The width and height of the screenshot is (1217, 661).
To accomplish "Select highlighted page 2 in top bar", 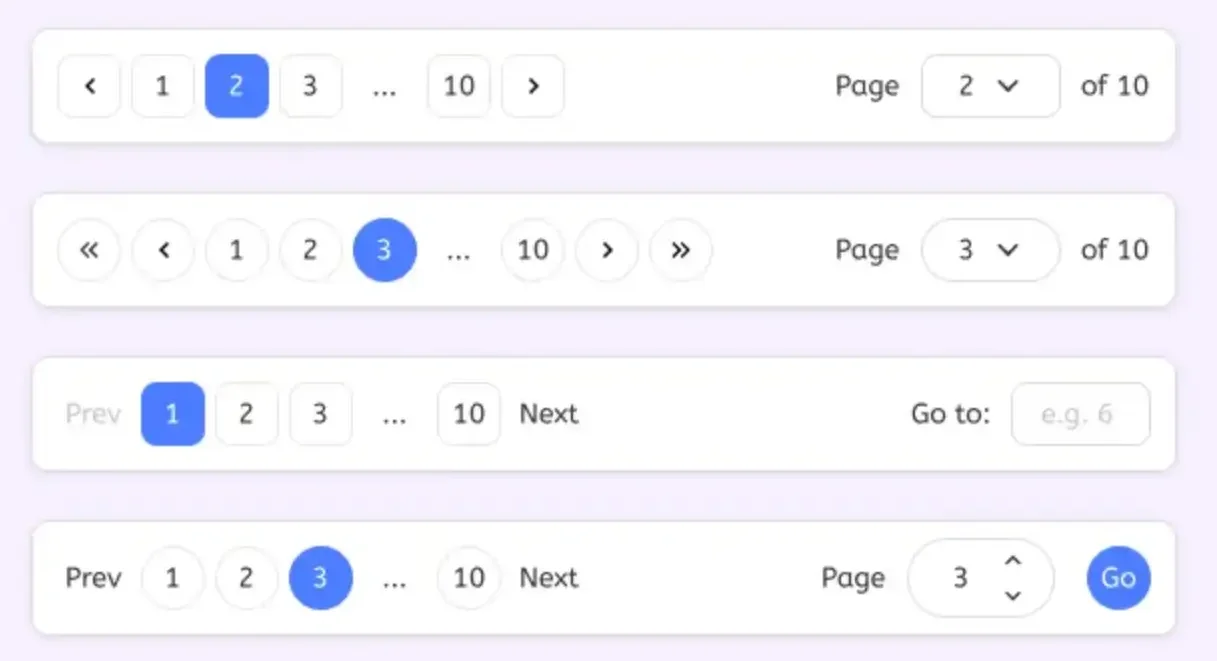I will 237,86.
